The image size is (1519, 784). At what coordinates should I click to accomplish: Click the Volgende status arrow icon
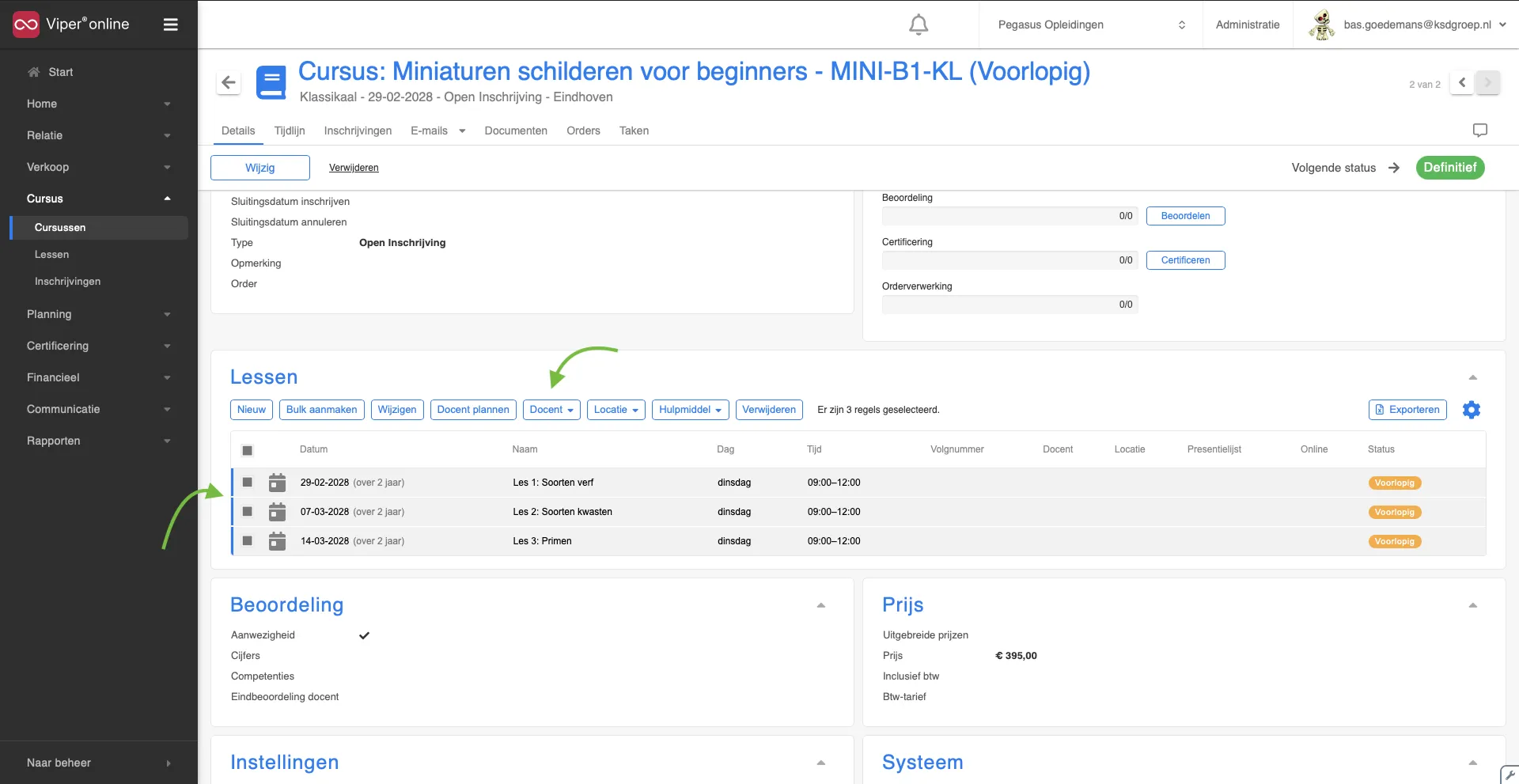pos(1394,168)
